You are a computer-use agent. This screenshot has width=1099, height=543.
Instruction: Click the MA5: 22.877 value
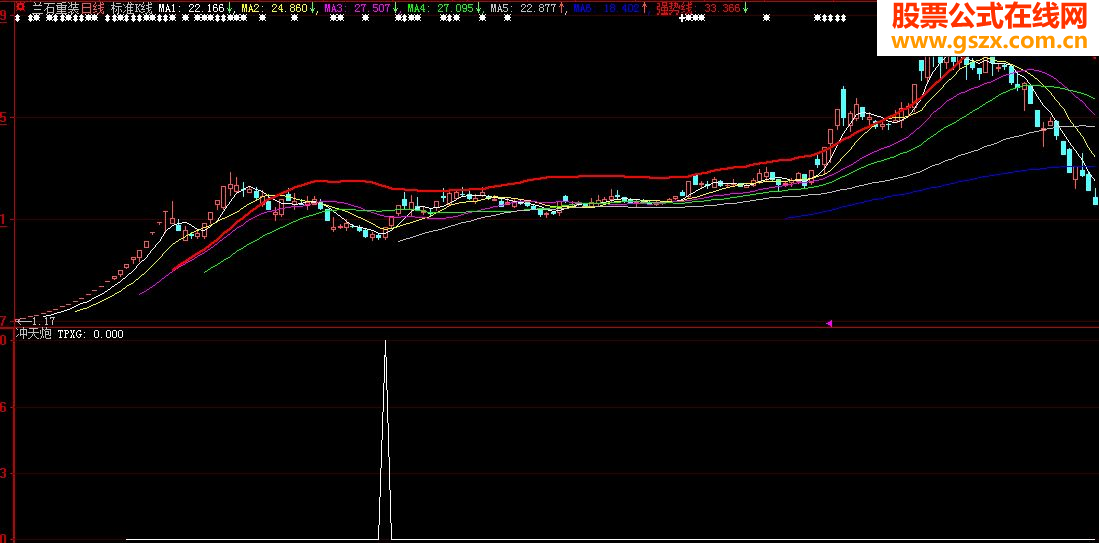pyautogui.click(x=523, y=8)
